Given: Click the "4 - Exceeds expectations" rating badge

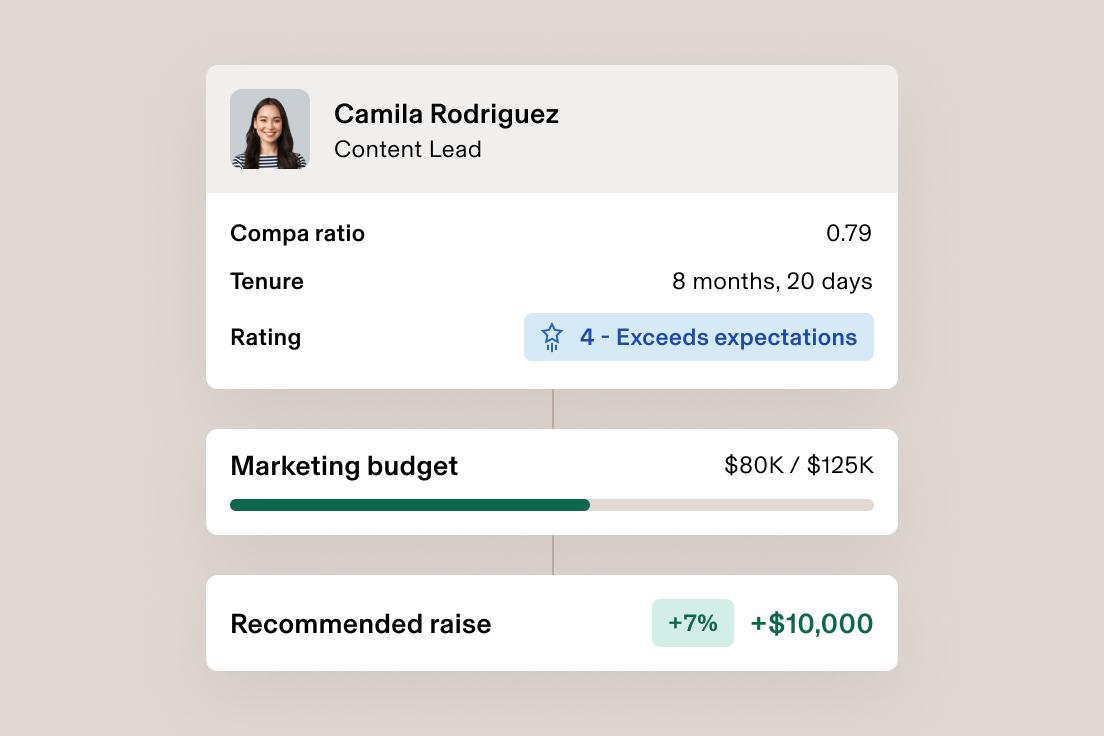Looking at the screenshot, I should click(x=698, y=337).
